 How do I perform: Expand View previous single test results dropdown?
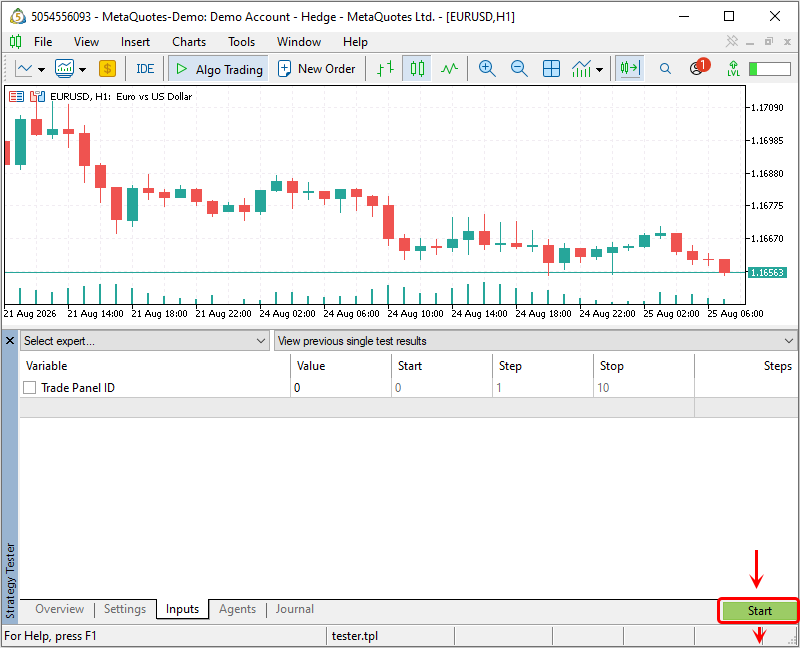[789, 341]
